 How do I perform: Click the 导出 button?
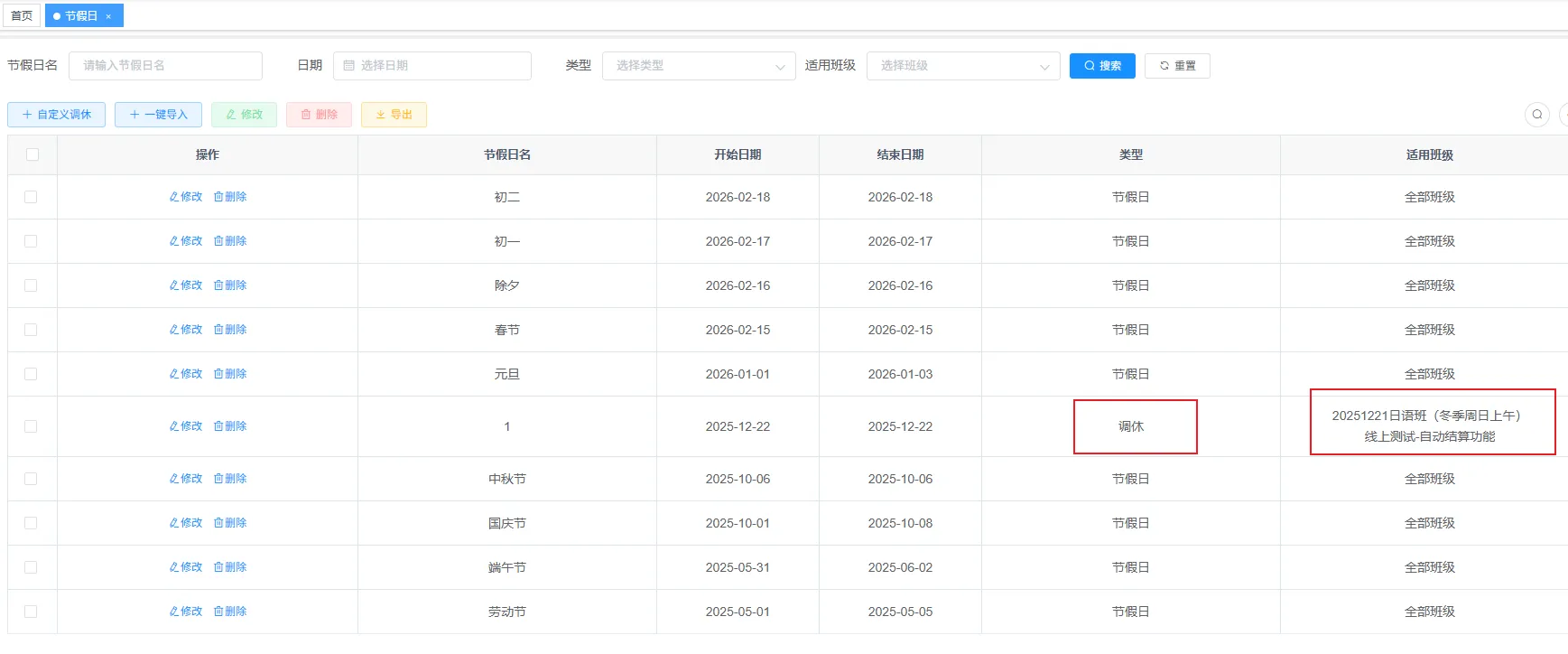coord(394,115)
